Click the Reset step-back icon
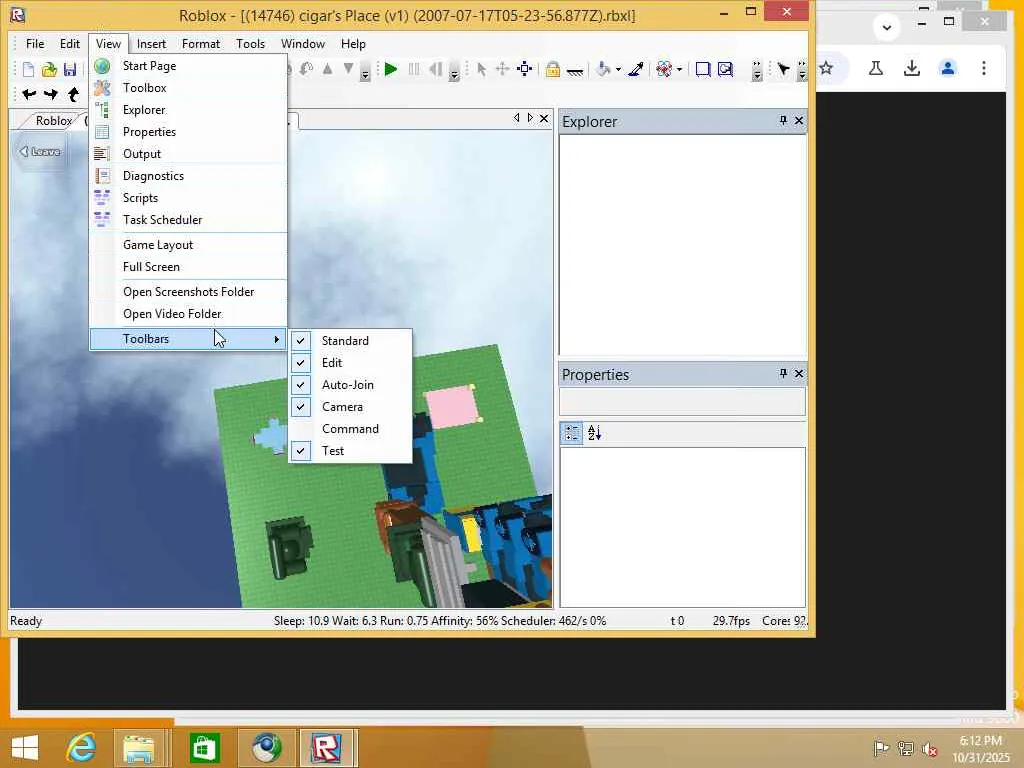The width and height of the screenshot is (1024, 768). tap(435, 69)
